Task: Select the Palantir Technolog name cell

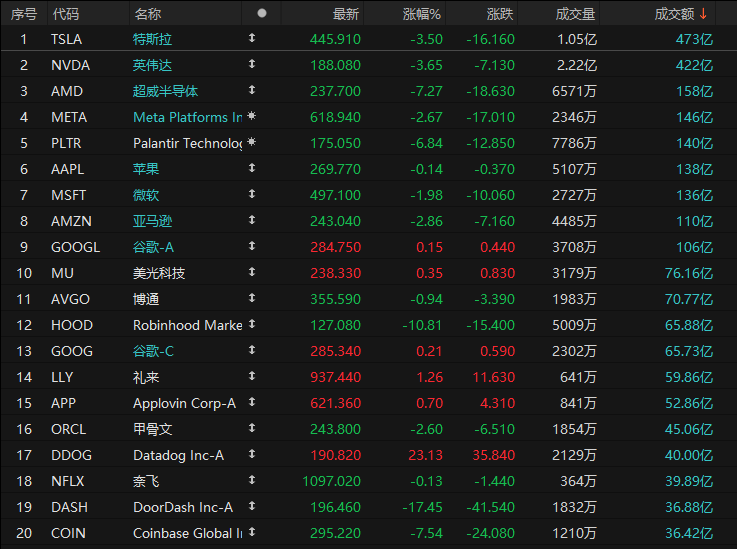Action: coord(188,143)
